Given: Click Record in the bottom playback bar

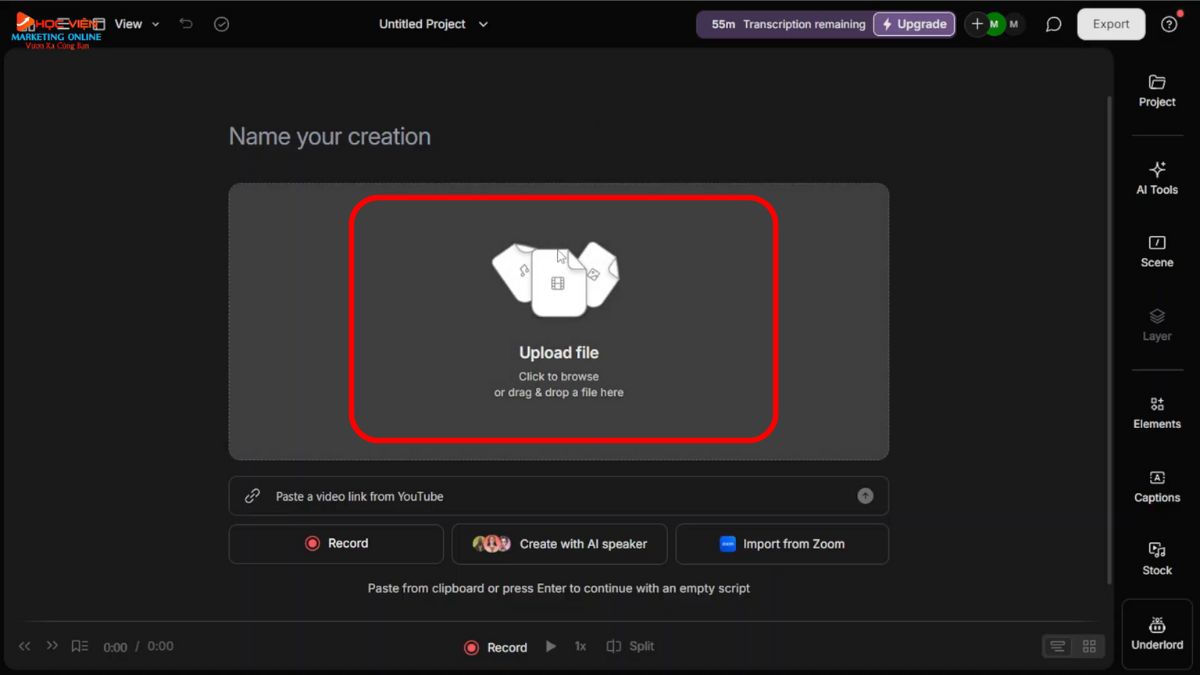Looking at the screenshot, I should pyautogui.click(x=495, y=647).
